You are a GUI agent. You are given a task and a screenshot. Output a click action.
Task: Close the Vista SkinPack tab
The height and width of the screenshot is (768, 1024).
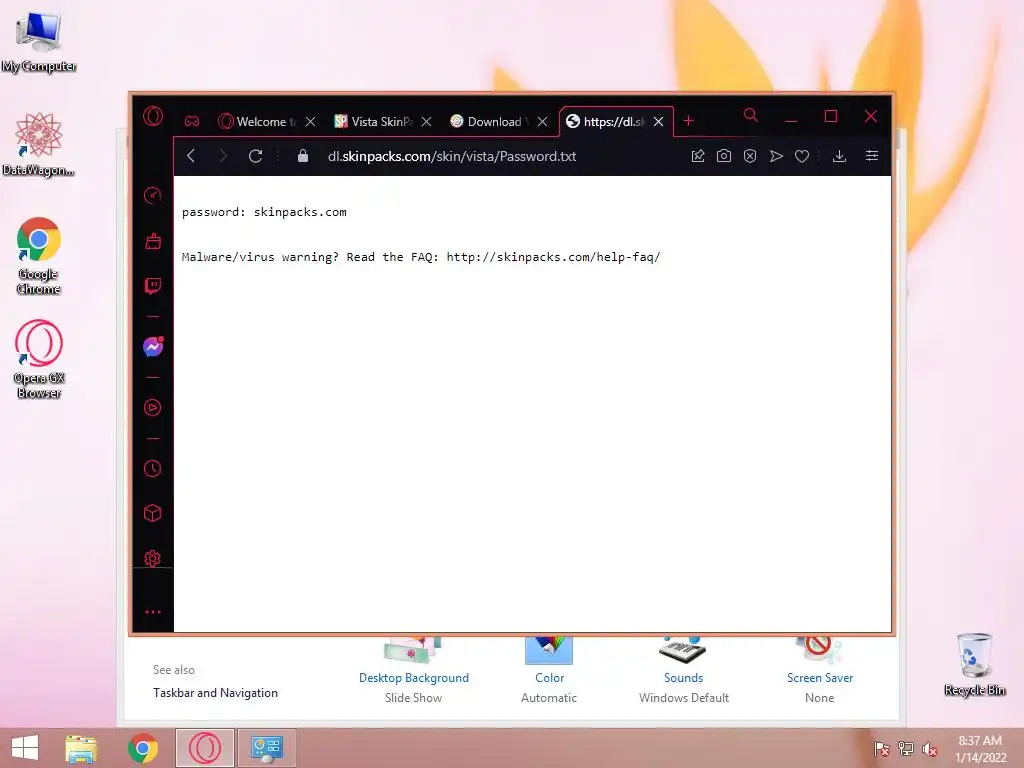[x=426, y=121]
